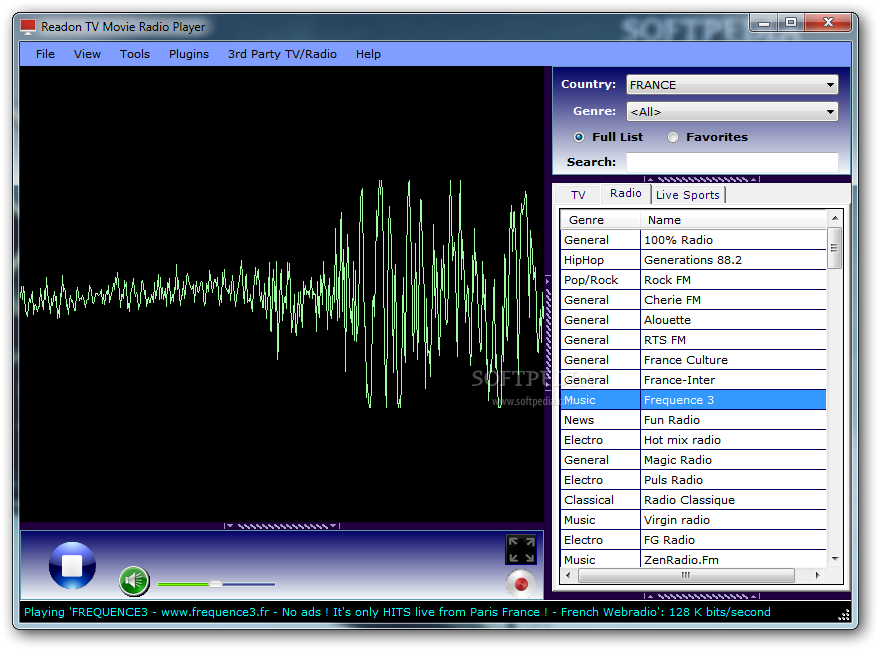Sort the list by the Genre column header
The height and width of the screenshot is (650, 879).
pyautogui.click(x=600, y=220)
